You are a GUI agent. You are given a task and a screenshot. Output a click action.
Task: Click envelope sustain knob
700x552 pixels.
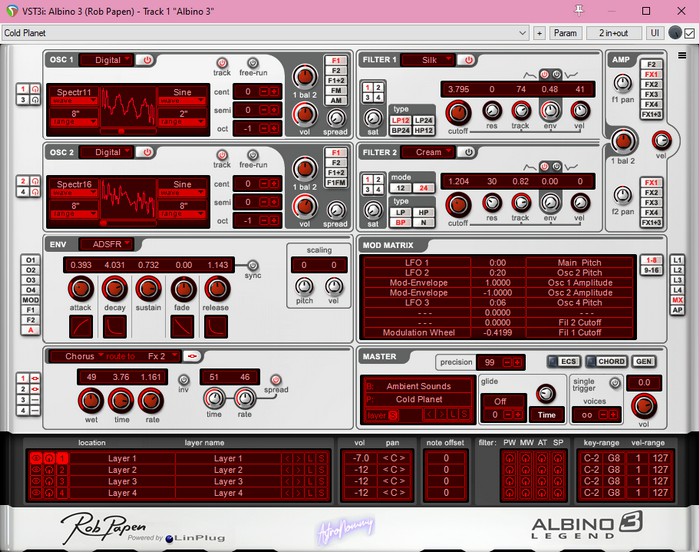point(148,289)
